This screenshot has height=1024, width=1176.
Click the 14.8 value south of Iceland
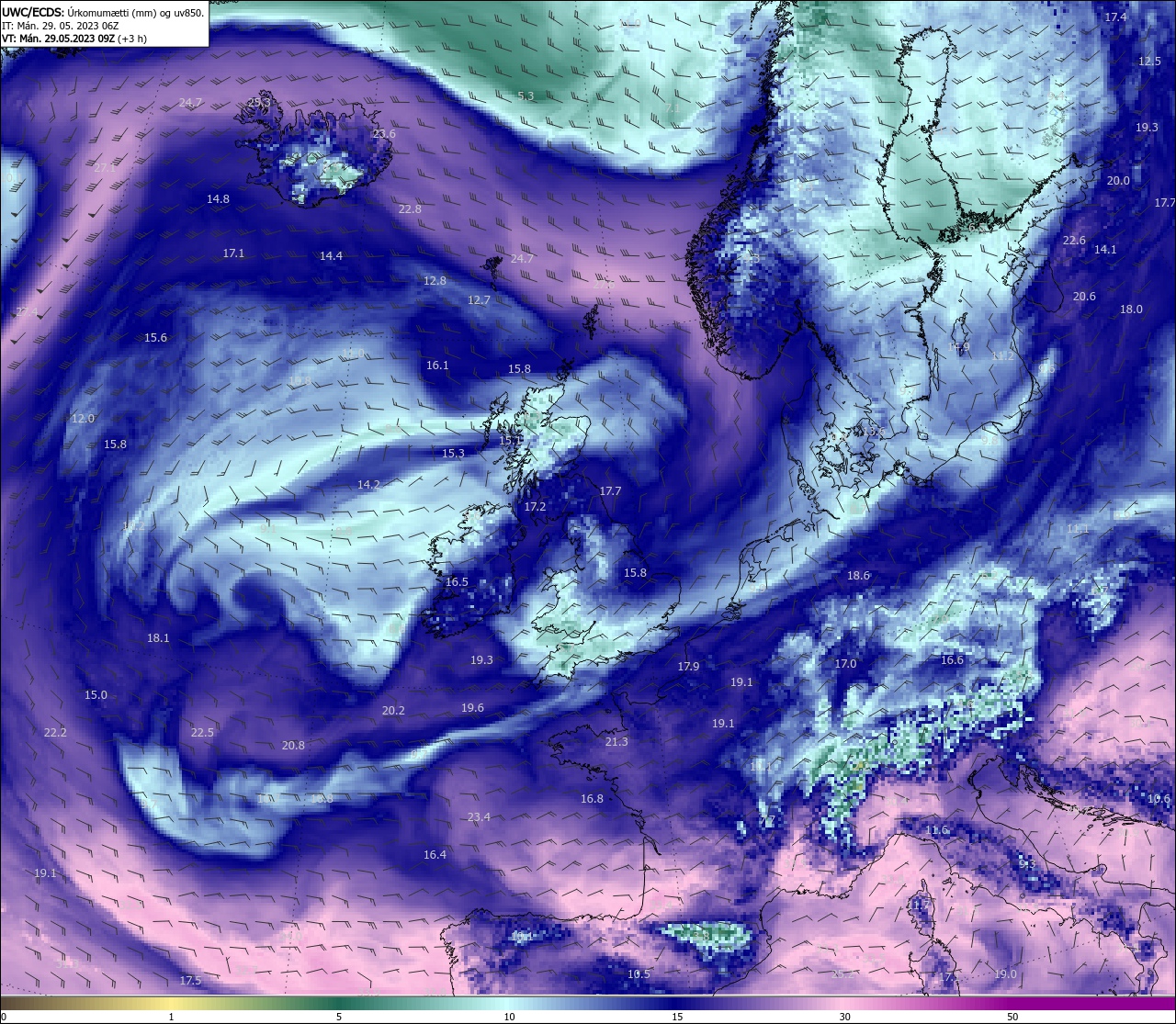point(218,198)
